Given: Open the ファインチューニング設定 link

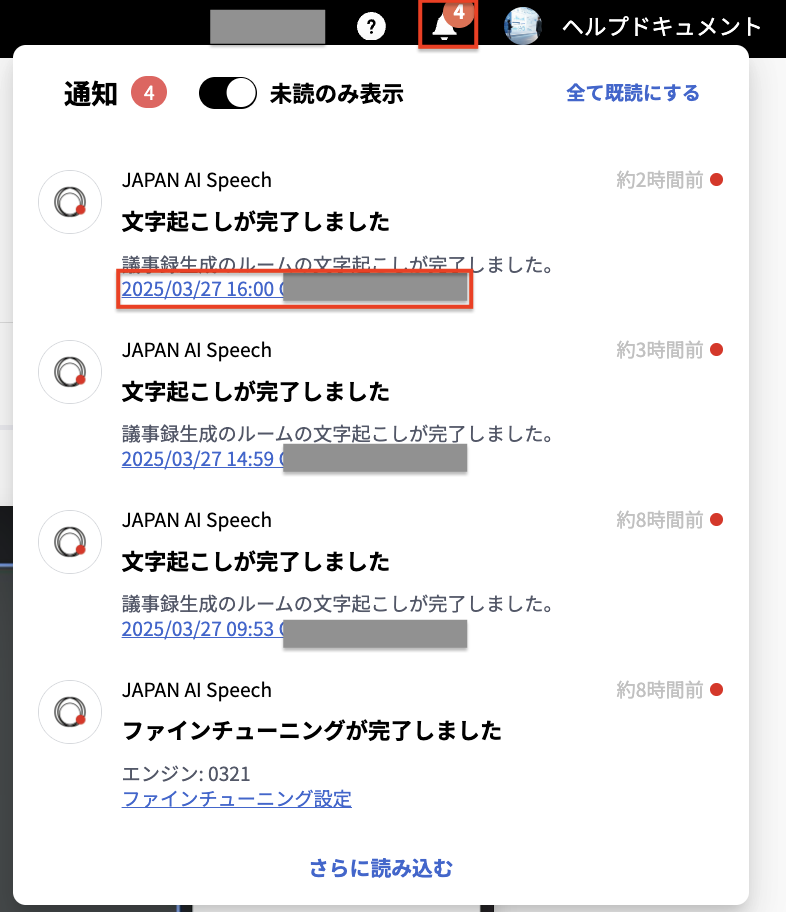Looking at the screenshot, I should click(x=236, y=798).
